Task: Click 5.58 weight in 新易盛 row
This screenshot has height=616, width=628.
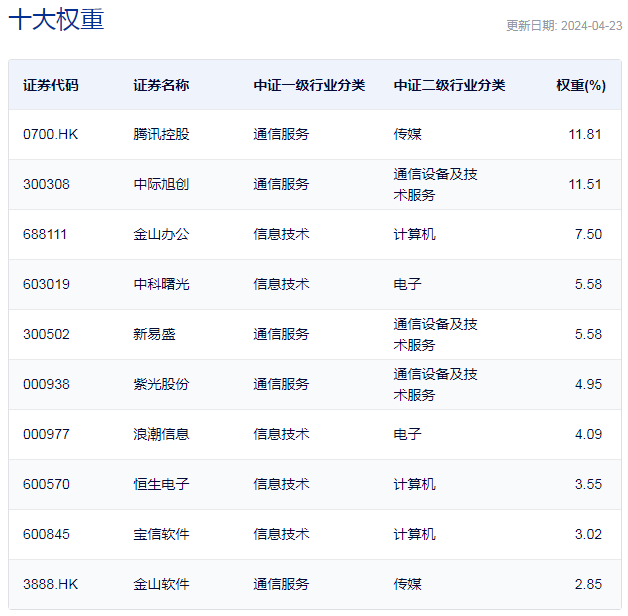Action: 588,334
